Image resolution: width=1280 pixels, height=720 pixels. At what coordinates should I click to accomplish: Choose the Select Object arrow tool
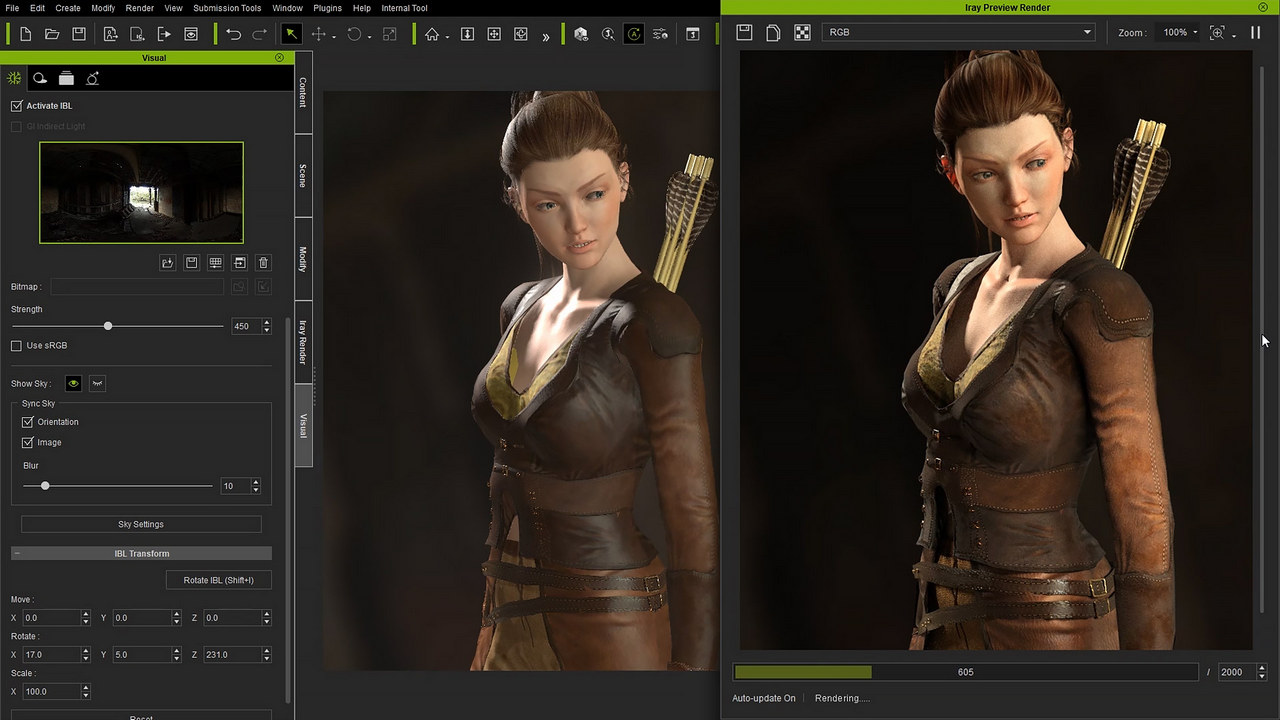[x=291, y=34]
